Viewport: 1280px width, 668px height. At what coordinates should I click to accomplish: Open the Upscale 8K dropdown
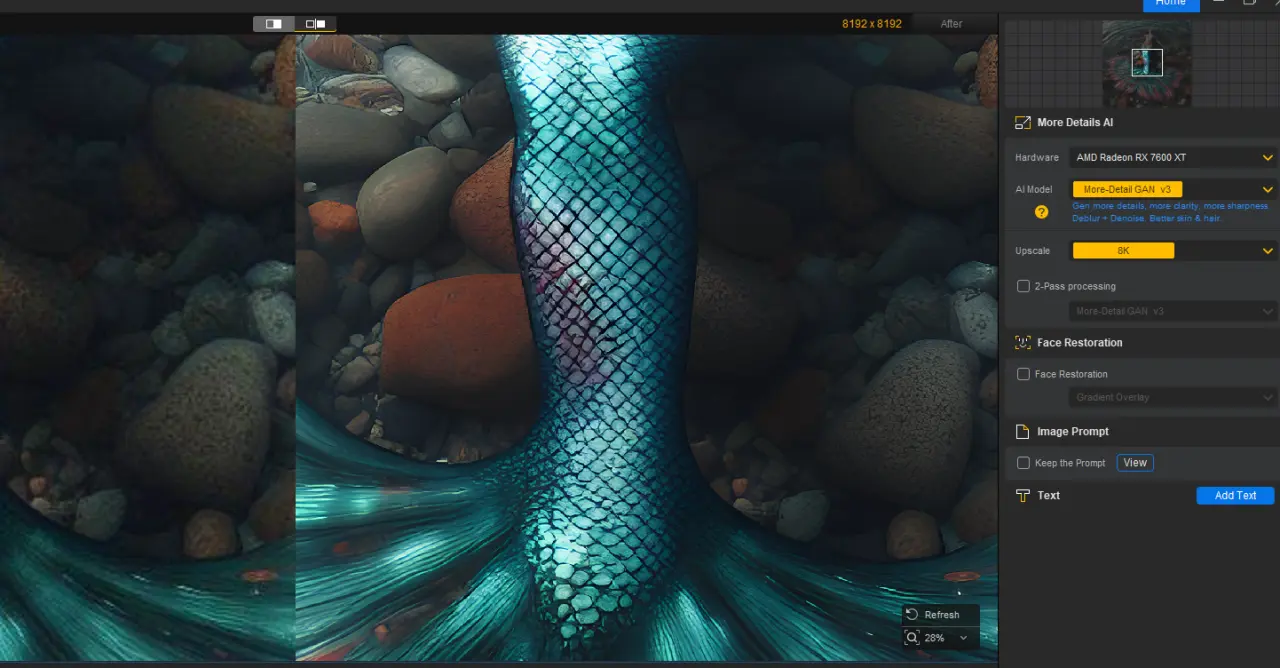point(1173,251)
